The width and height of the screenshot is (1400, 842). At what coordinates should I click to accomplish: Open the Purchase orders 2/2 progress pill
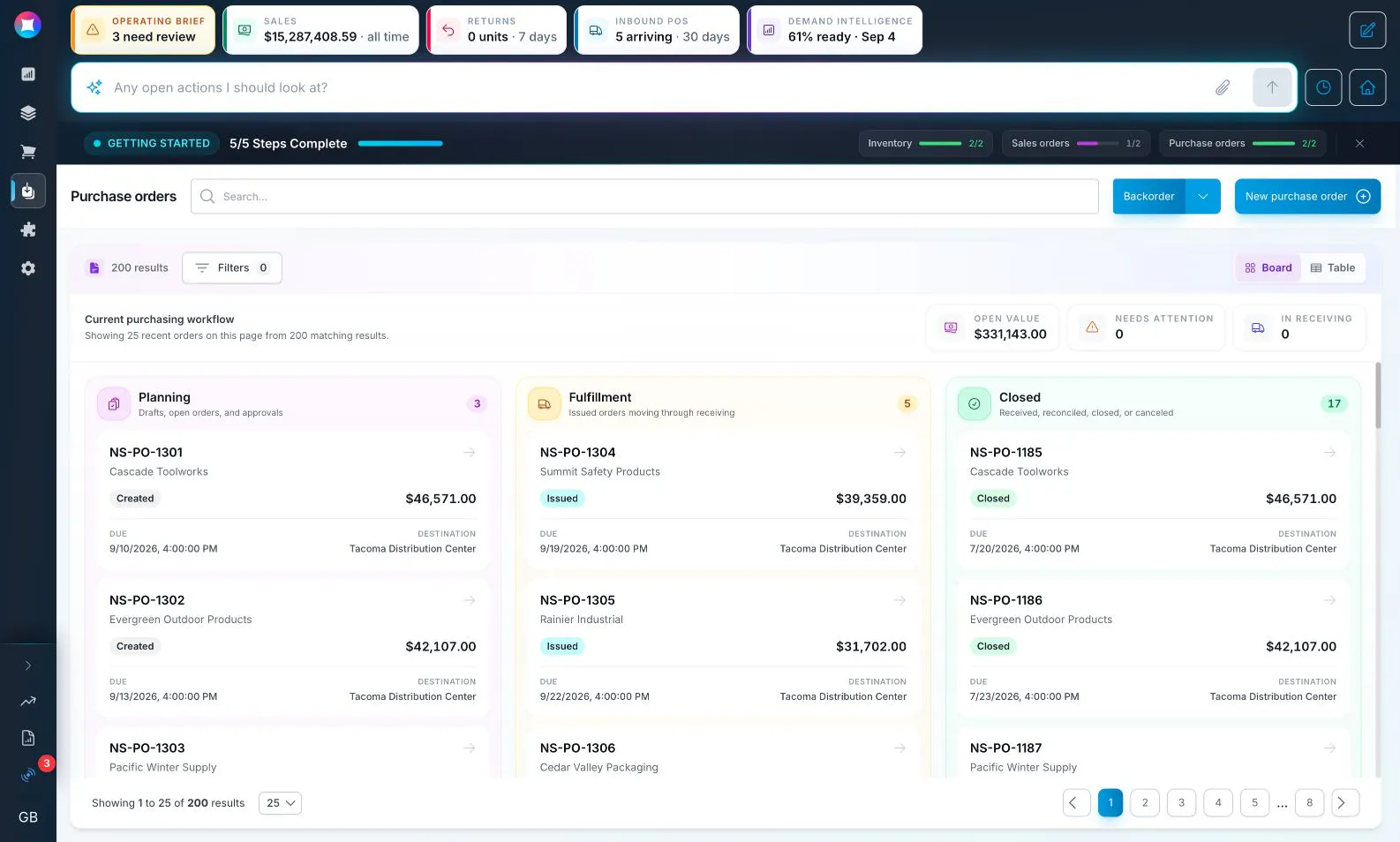[x=1242, y=143]
